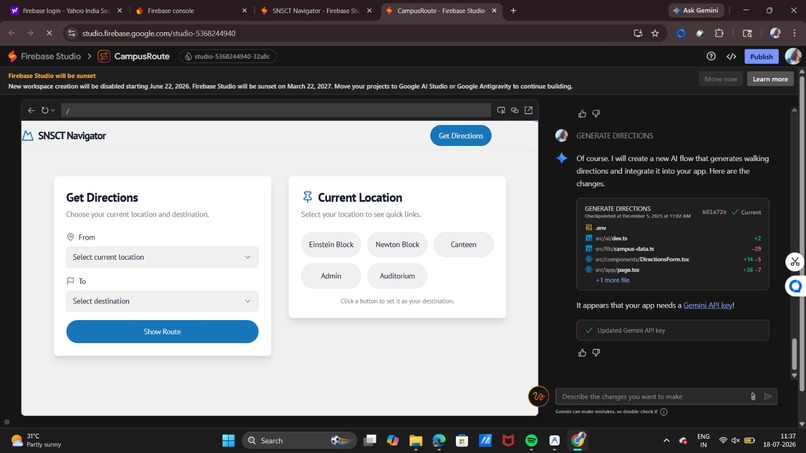Screen dimensions: 806x453
Task: Switch to Yahoo India search tab
Action: point(66,10)
